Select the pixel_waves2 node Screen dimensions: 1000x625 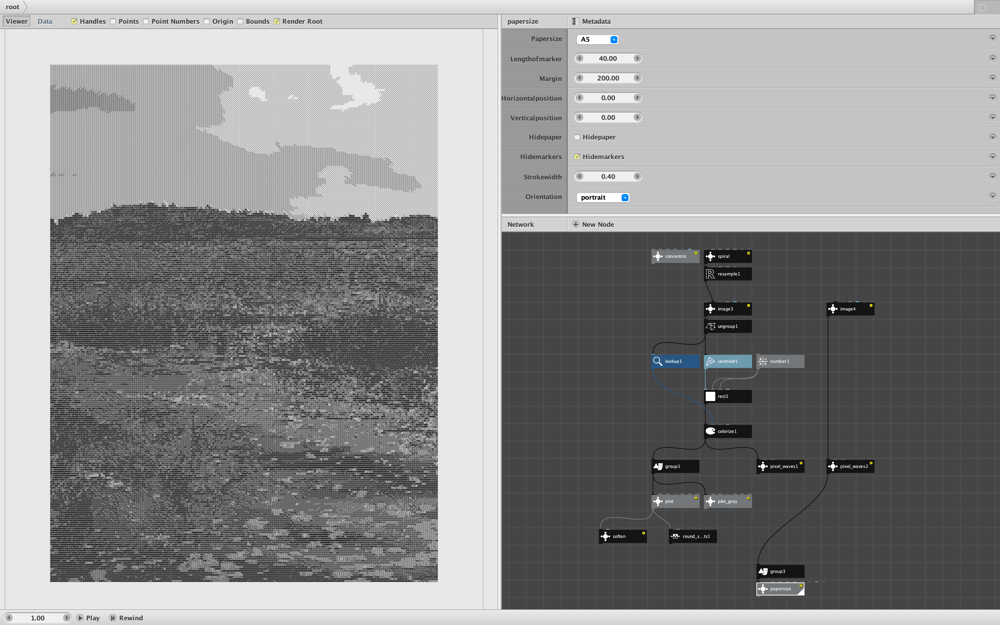pos(850,466)
